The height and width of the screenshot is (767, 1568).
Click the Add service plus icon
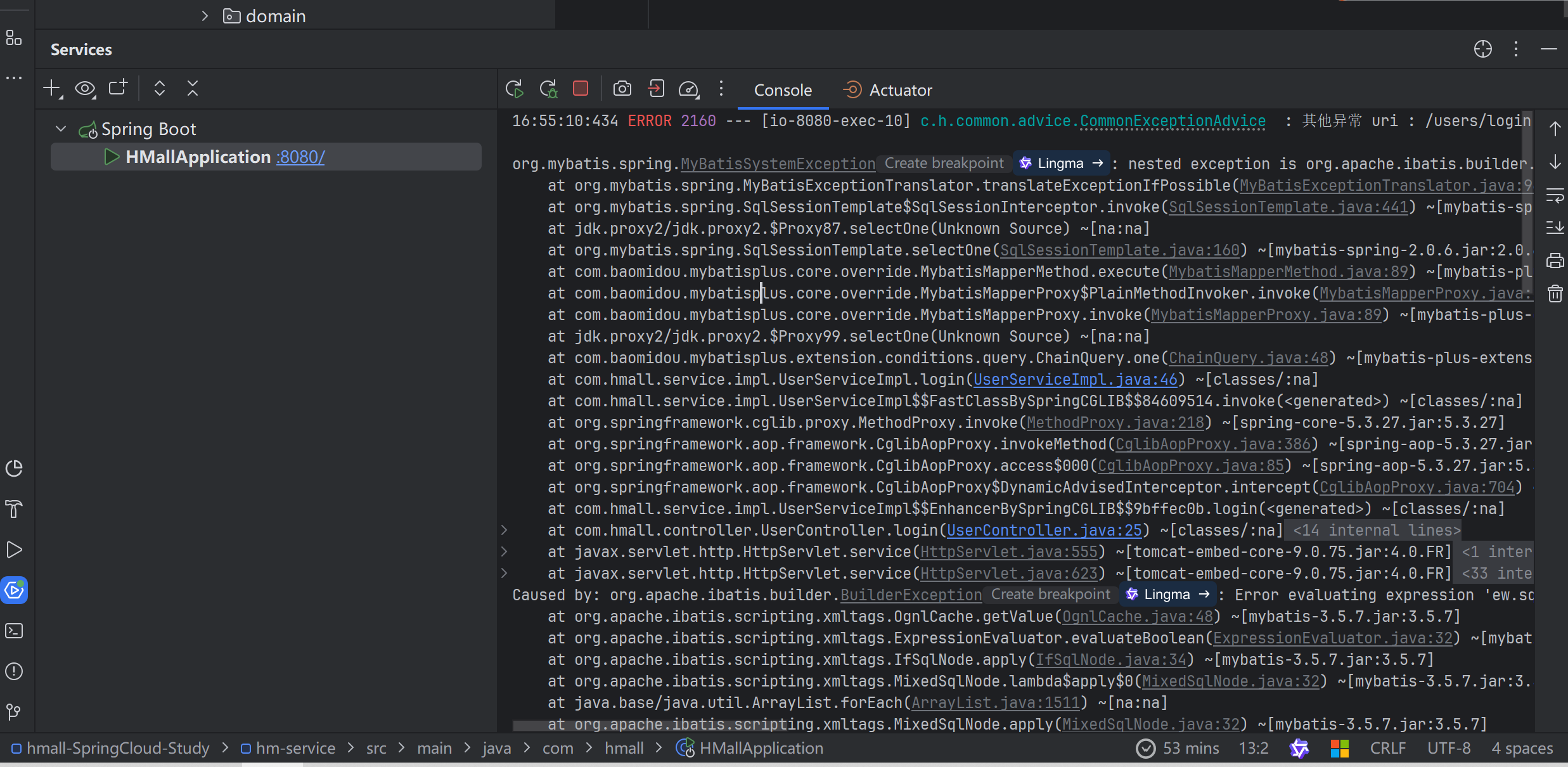click(x=53, y=88)
